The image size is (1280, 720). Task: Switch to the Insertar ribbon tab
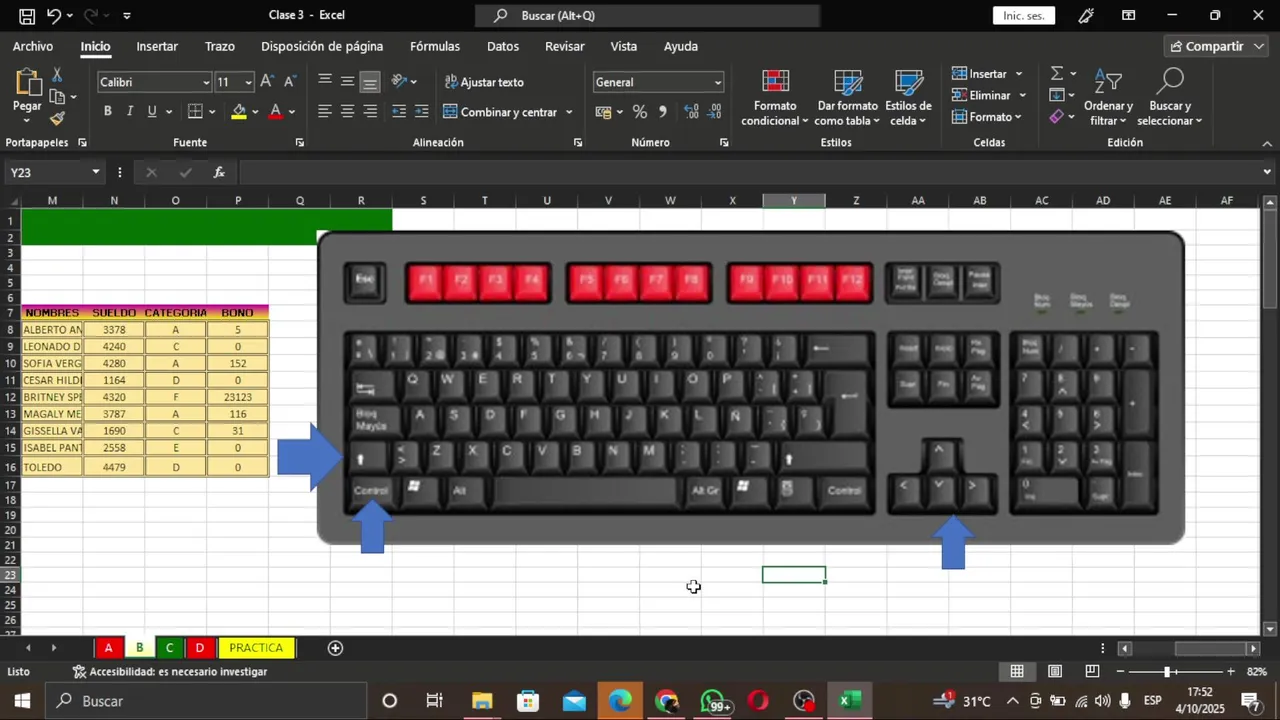157,46
